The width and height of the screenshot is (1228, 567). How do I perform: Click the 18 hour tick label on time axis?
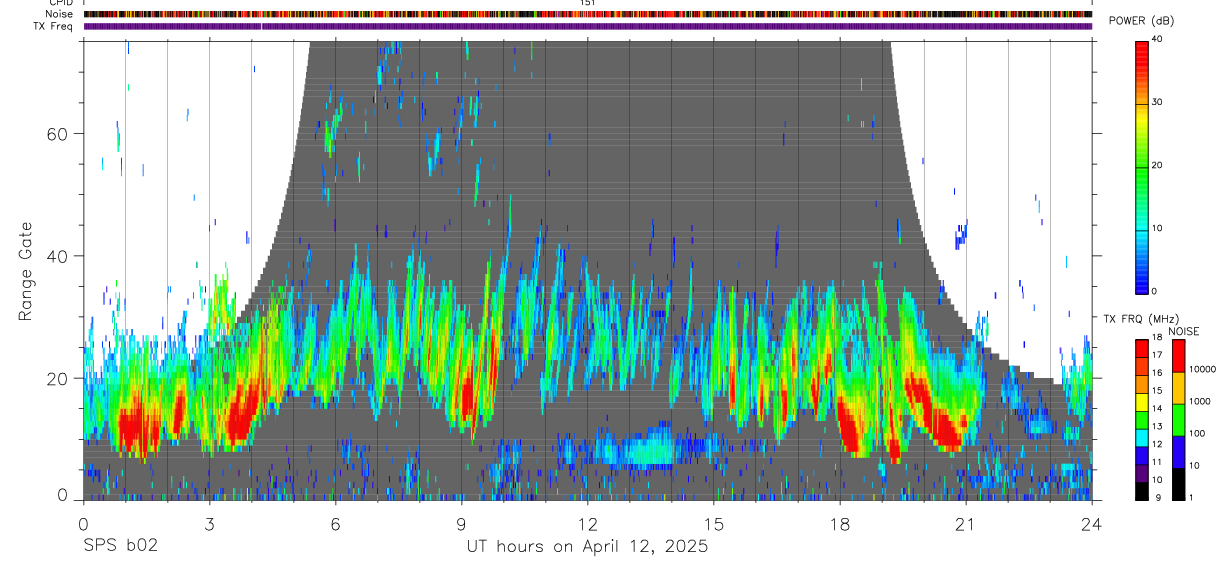click(x=839, y=524)
